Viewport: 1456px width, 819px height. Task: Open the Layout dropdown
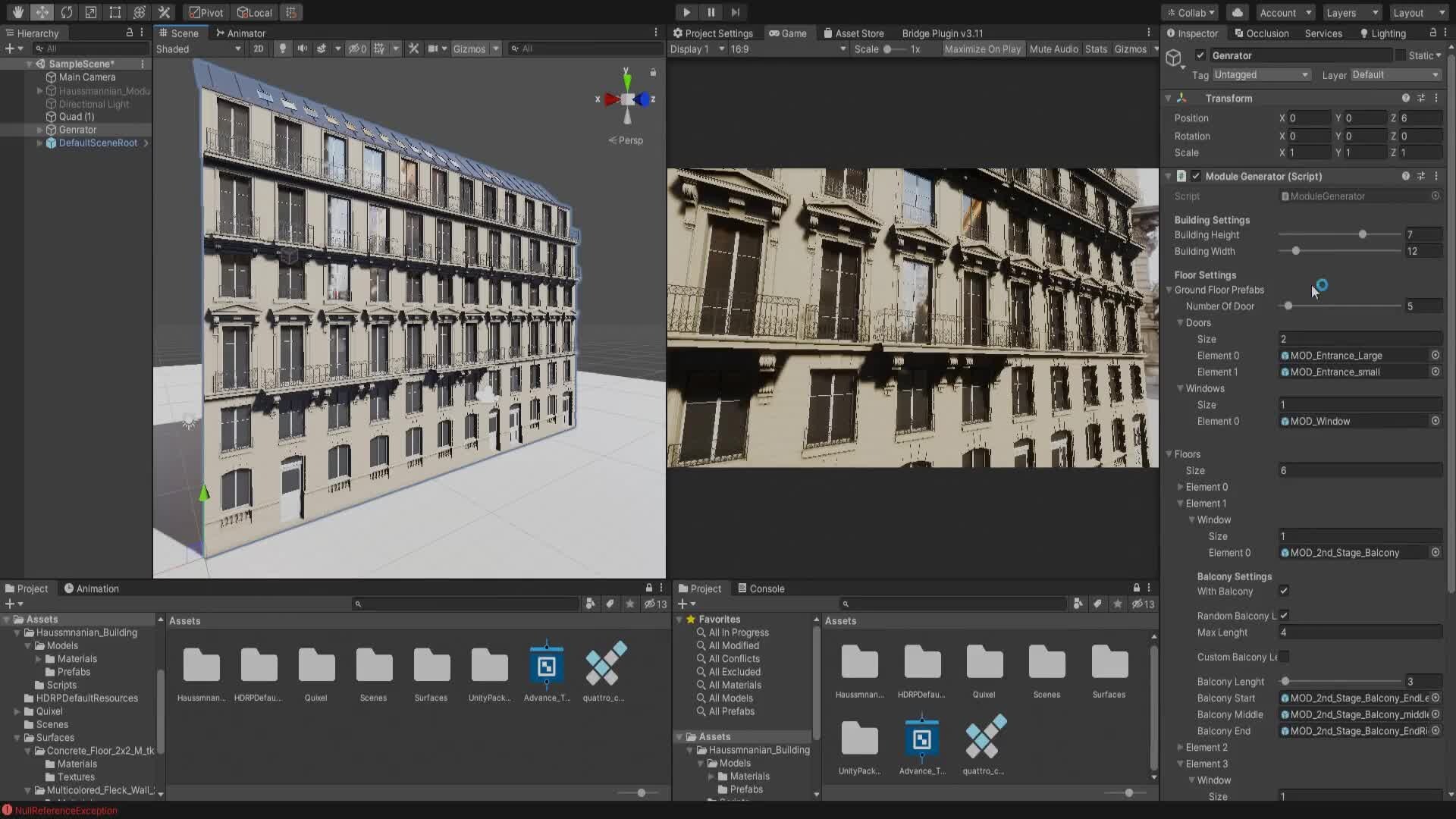coord(1417,12)
